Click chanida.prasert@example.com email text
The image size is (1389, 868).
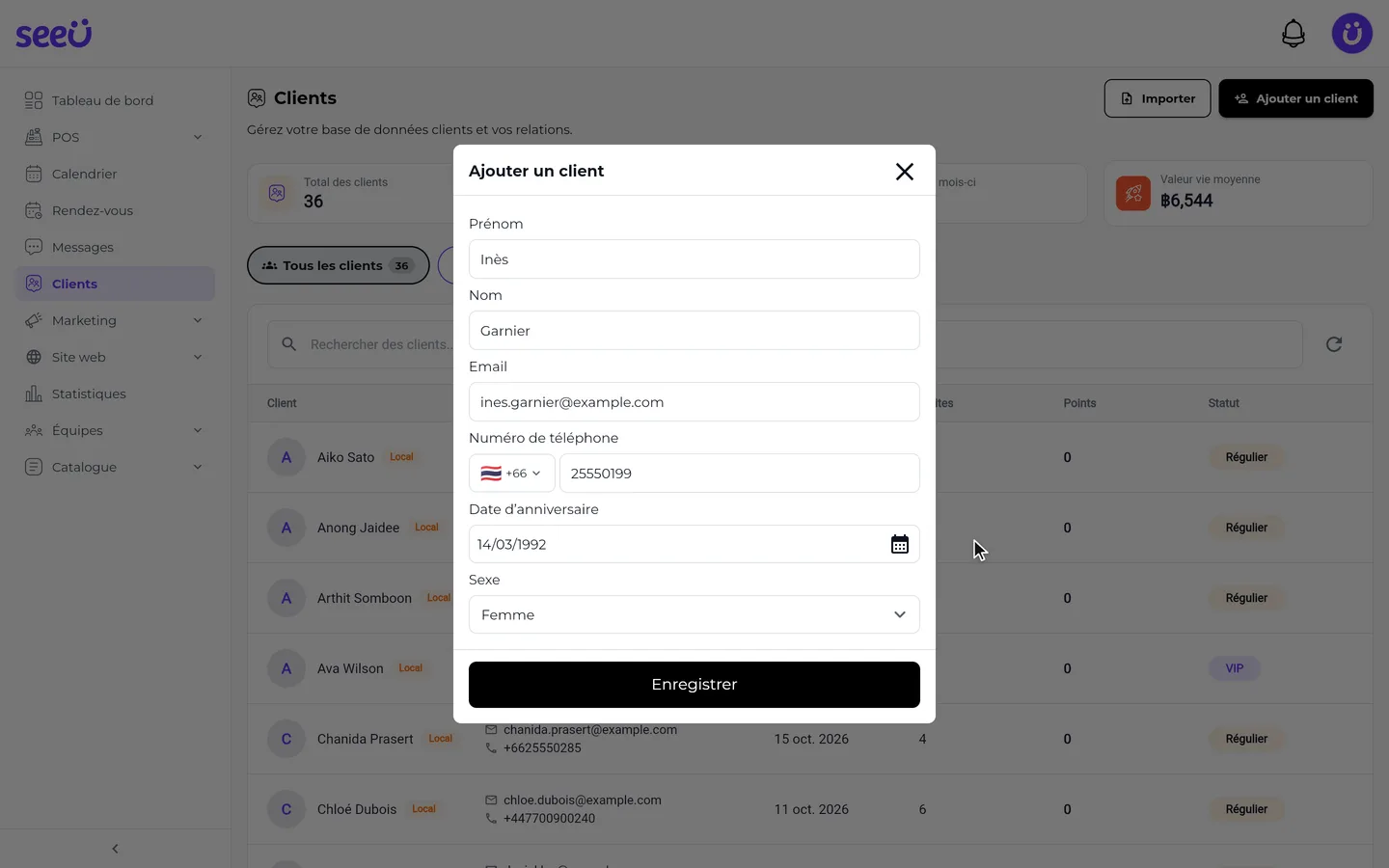(590, 730)
